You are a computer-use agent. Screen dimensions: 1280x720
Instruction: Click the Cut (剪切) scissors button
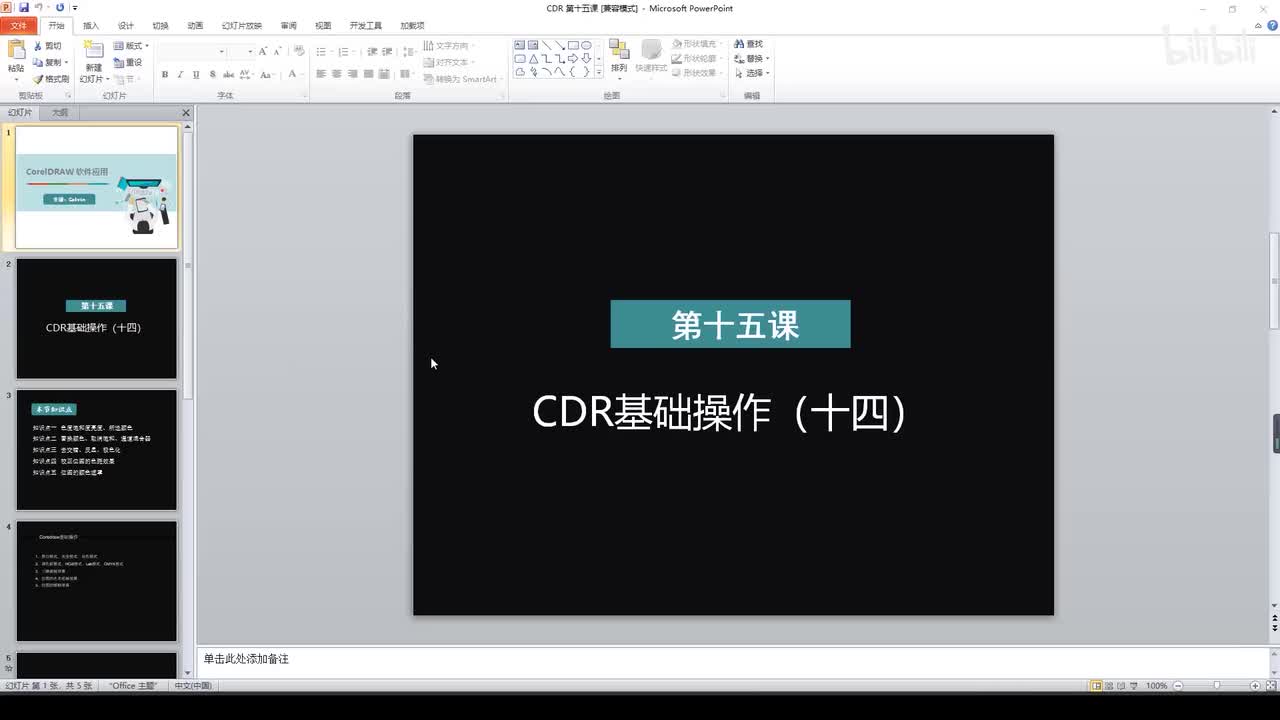(47, 46)
